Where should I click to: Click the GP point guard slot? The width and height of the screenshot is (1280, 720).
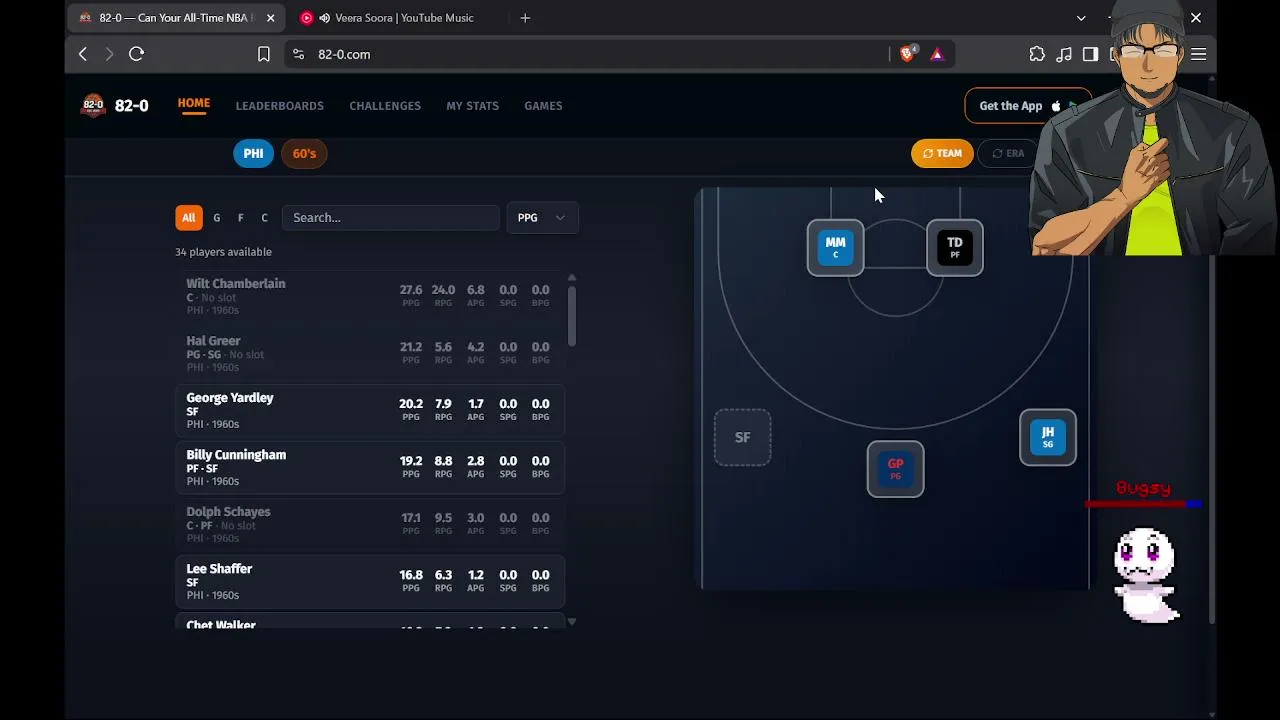click(896, 469)
